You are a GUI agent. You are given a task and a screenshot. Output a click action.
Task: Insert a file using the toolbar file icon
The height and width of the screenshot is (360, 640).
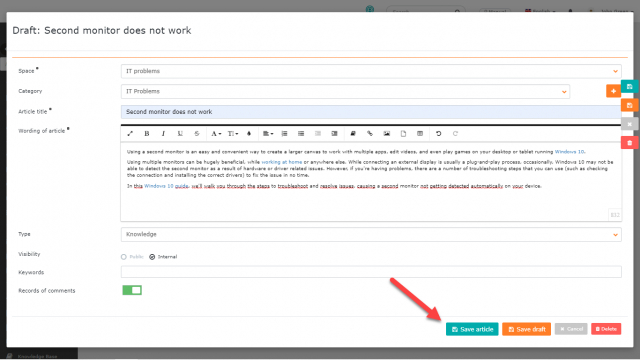pos(403,133)
